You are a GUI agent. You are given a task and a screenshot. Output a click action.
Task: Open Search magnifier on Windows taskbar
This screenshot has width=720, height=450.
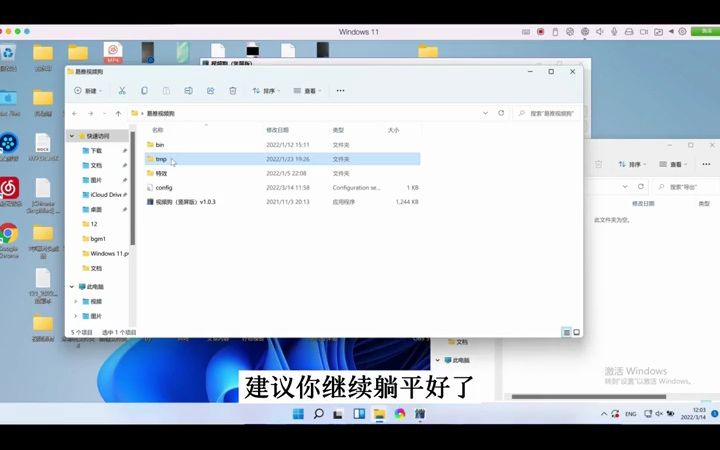click(318, 414)
